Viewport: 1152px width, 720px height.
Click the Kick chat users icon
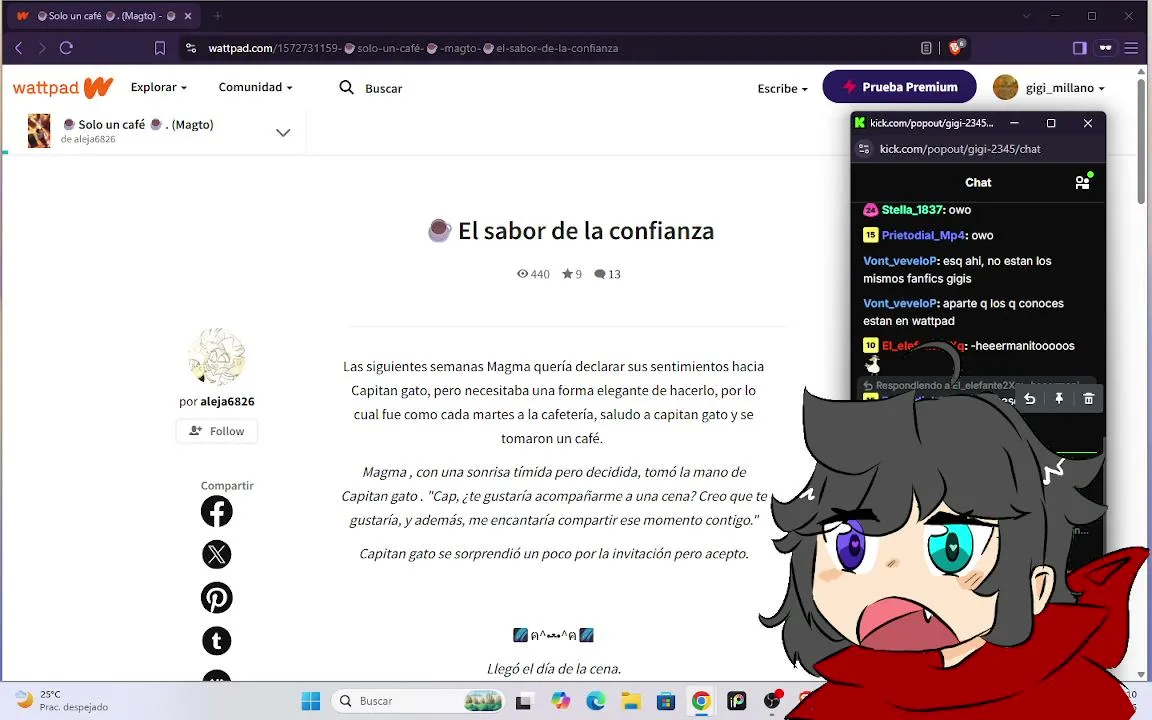click(1083, 182)
